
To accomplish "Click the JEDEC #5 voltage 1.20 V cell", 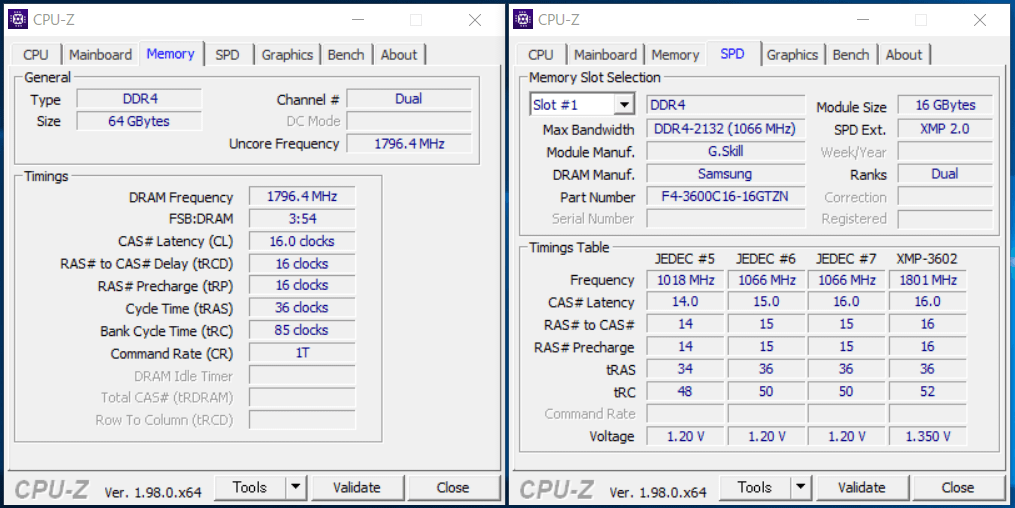I will coord(686,437).
